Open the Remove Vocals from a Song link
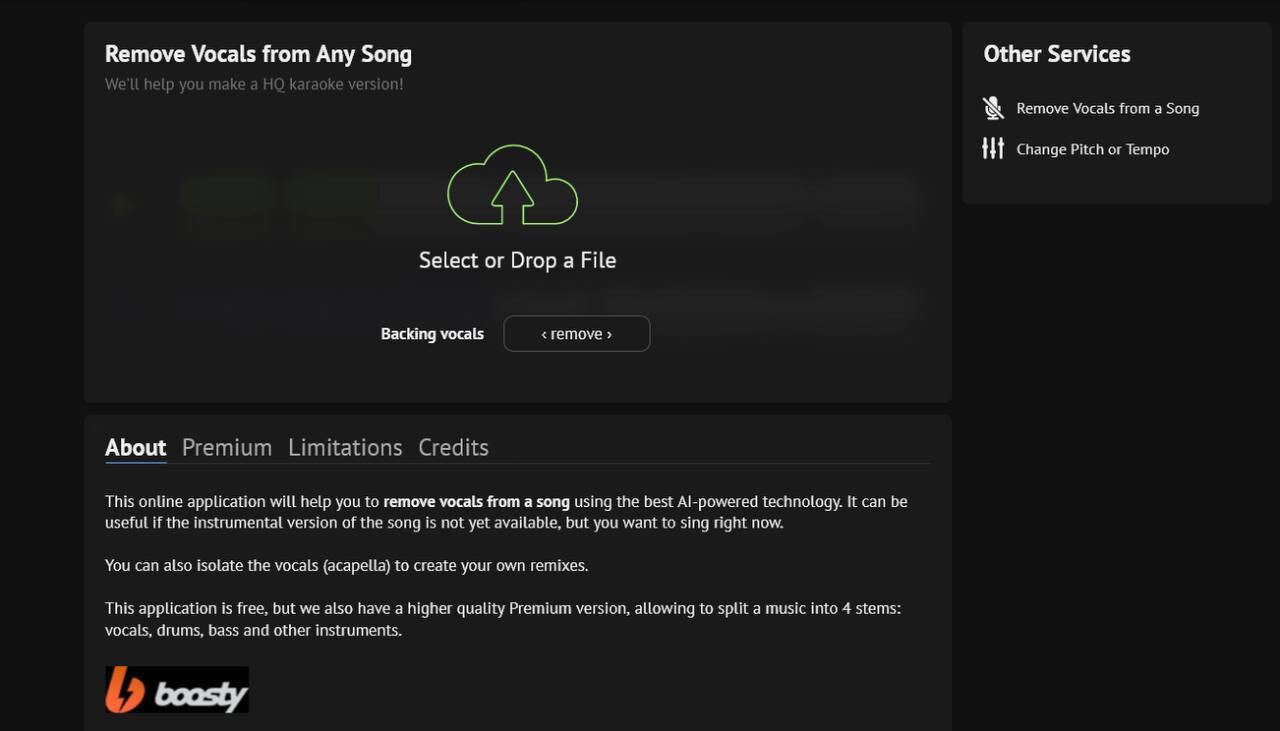This screenshot has height=731, width=1280. pyautogui.click(x=1107, y=108)
